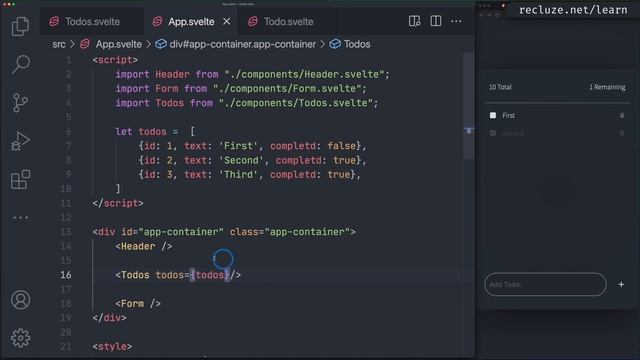This screenshot has width=640, height=360.
Task: Open the Search view in the activity bar
Action: 20,64
